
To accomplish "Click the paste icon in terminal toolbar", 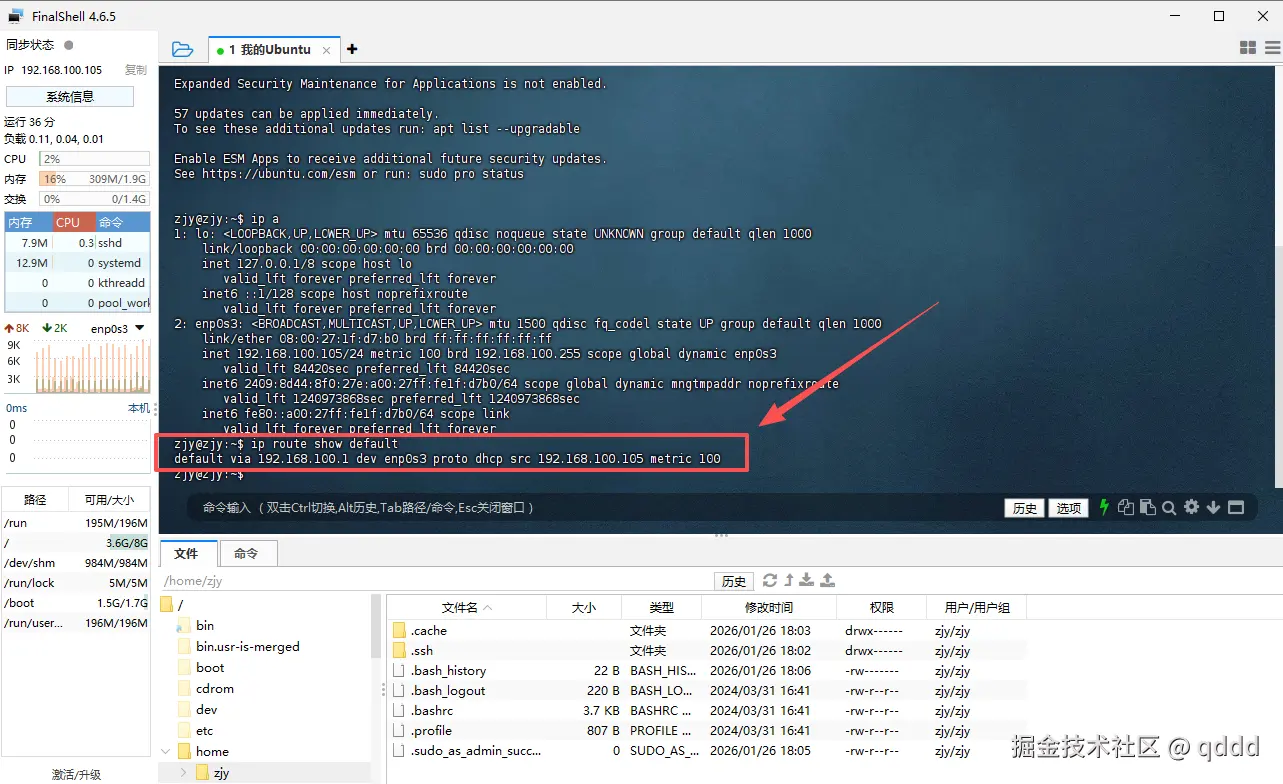I will tap(1147, 507).
